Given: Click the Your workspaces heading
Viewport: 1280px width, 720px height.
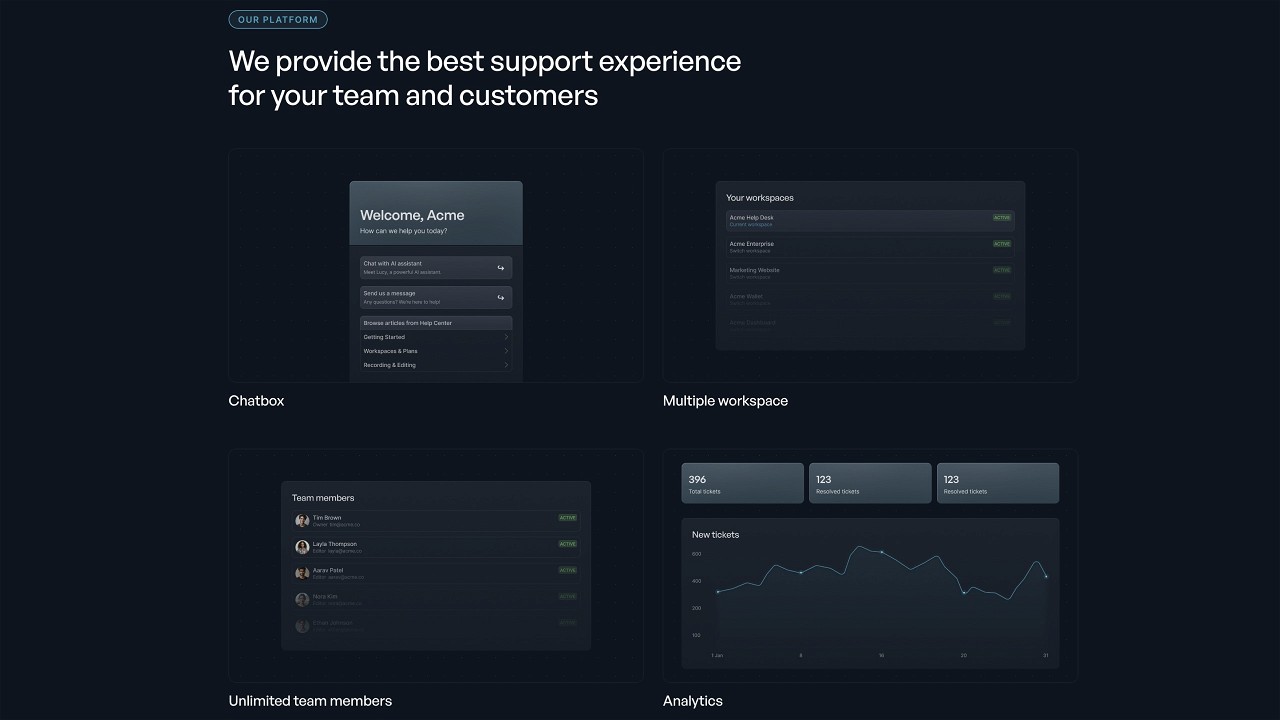Looking at the screenshot, I should (x=760, y=198).
